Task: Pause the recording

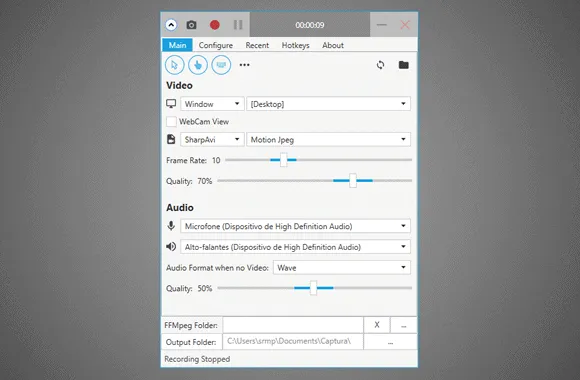Action: click(x=238, y=25)
